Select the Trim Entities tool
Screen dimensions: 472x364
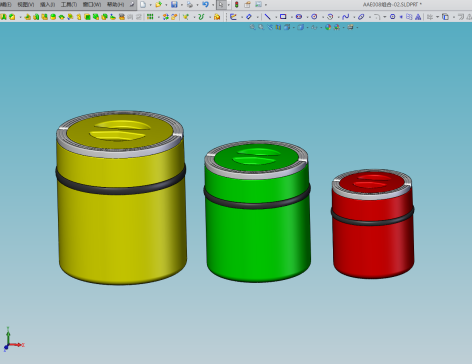(x=430, y=17)
